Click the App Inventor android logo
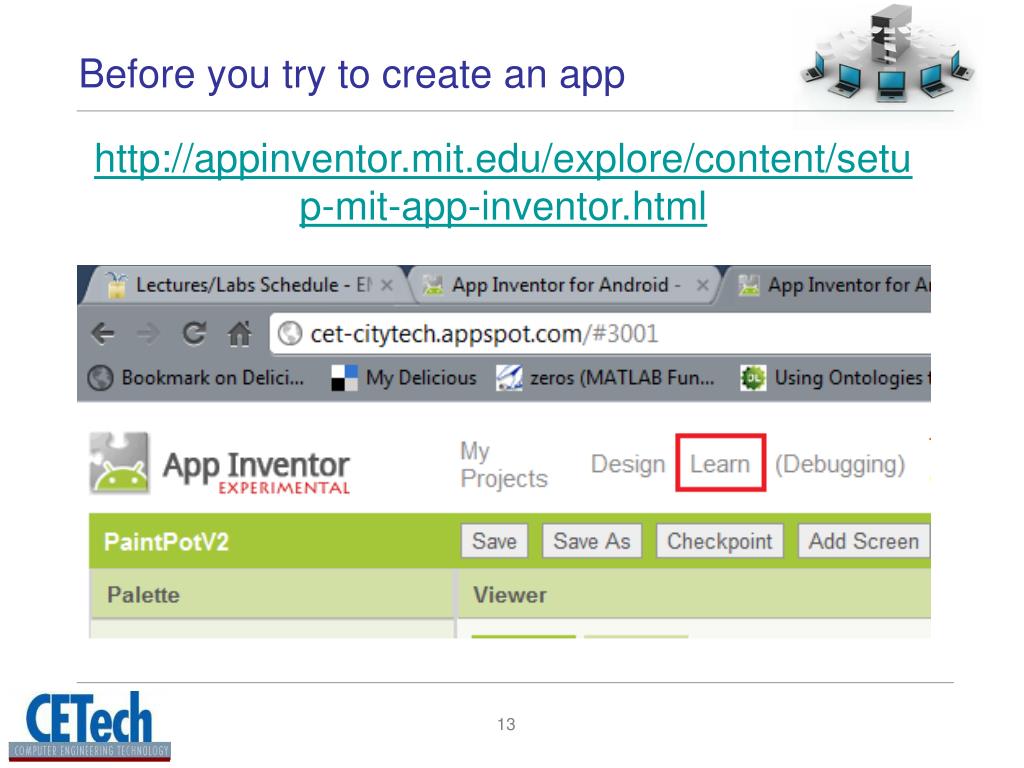The height and width of the screenshot is (768, 1024). [x=120, y=462]
